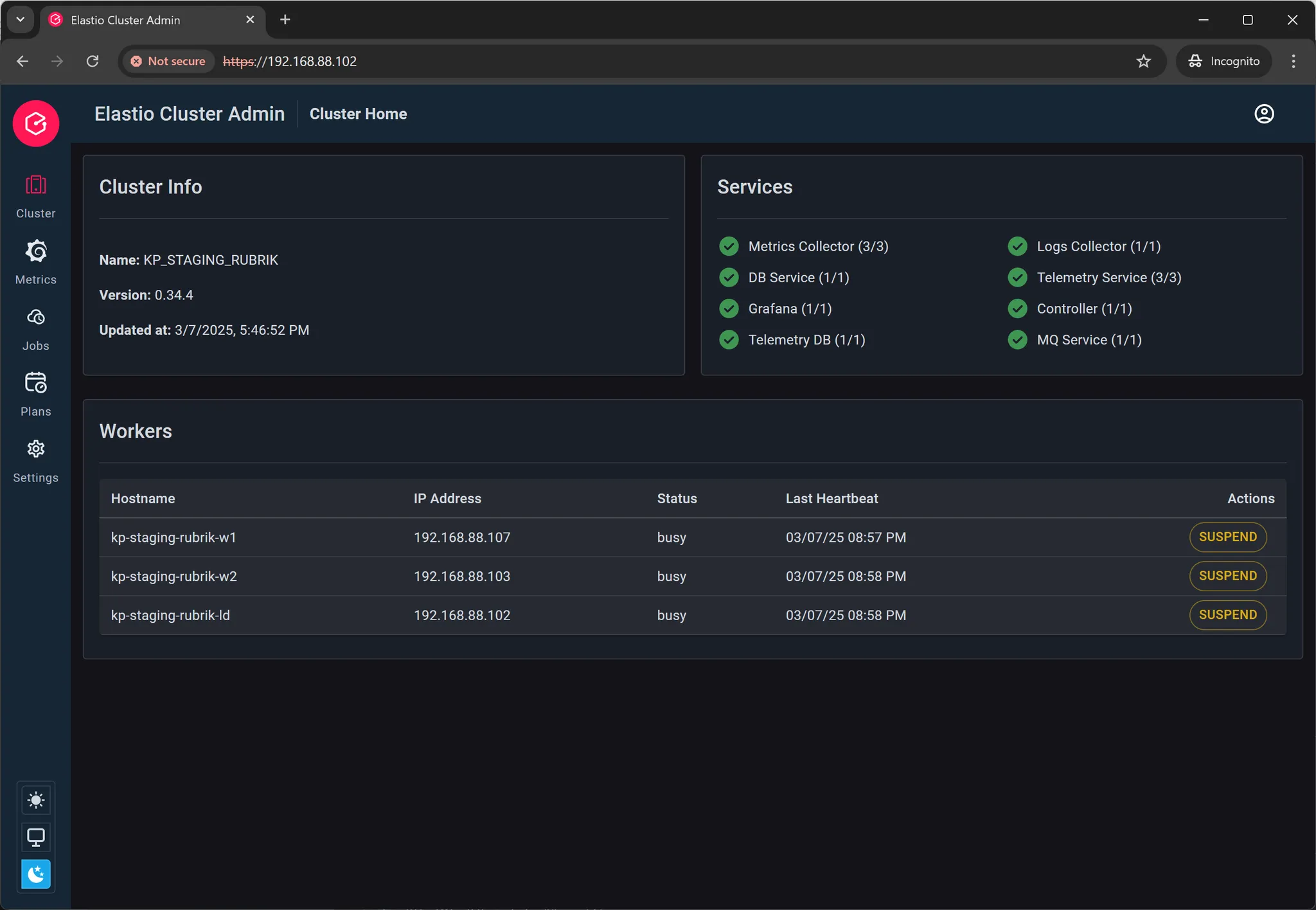Viewport: 1316px width, 910px height.
Task: Click the Telemetry Service (3/3) label
Action: (1109, 278)
